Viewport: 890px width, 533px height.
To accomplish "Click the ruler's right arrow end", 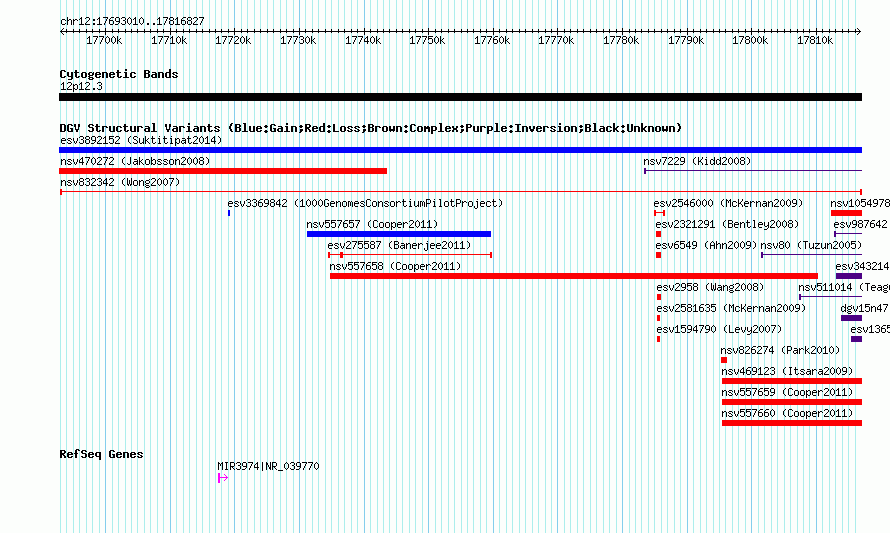I will pos(859,32).
